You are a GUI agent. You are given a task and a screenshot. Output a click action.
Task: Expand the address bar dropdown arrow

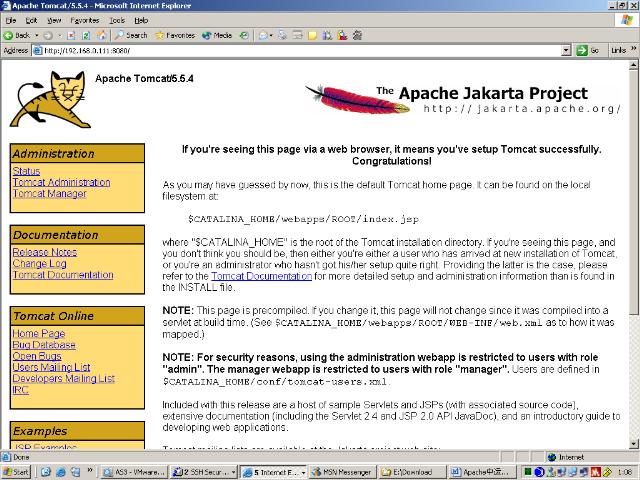pyautogui.click(x=566, y=51)
